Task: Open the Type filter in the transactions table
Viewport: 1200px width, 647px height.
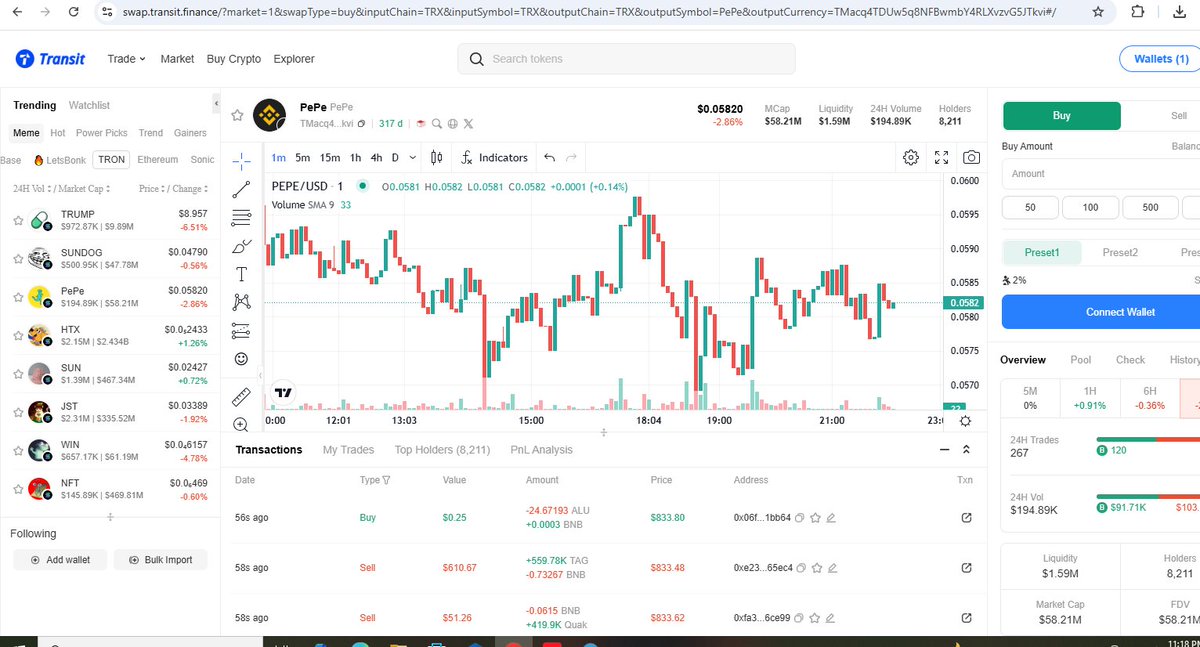Action: [x=386, y=480]
